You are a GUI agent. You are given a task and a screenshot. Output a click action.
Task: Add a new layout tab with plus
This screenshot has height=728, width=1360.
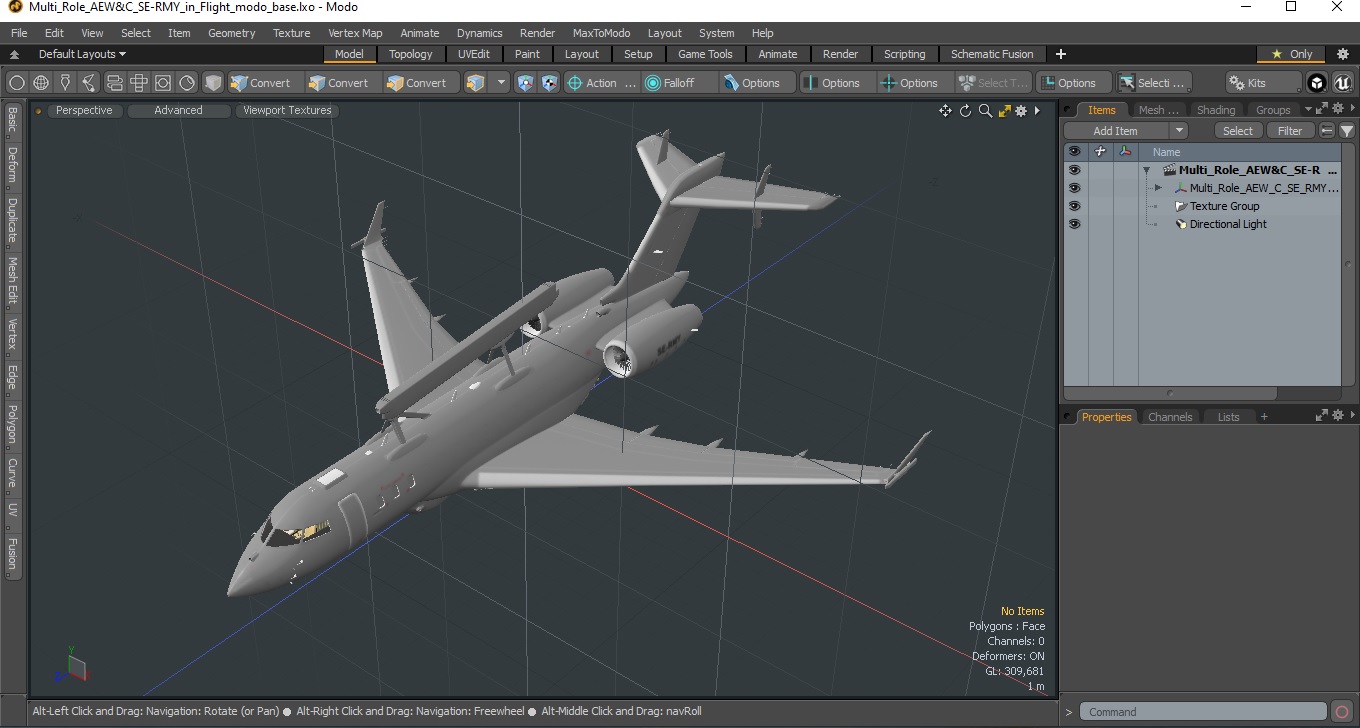[x=1061, y=54]
